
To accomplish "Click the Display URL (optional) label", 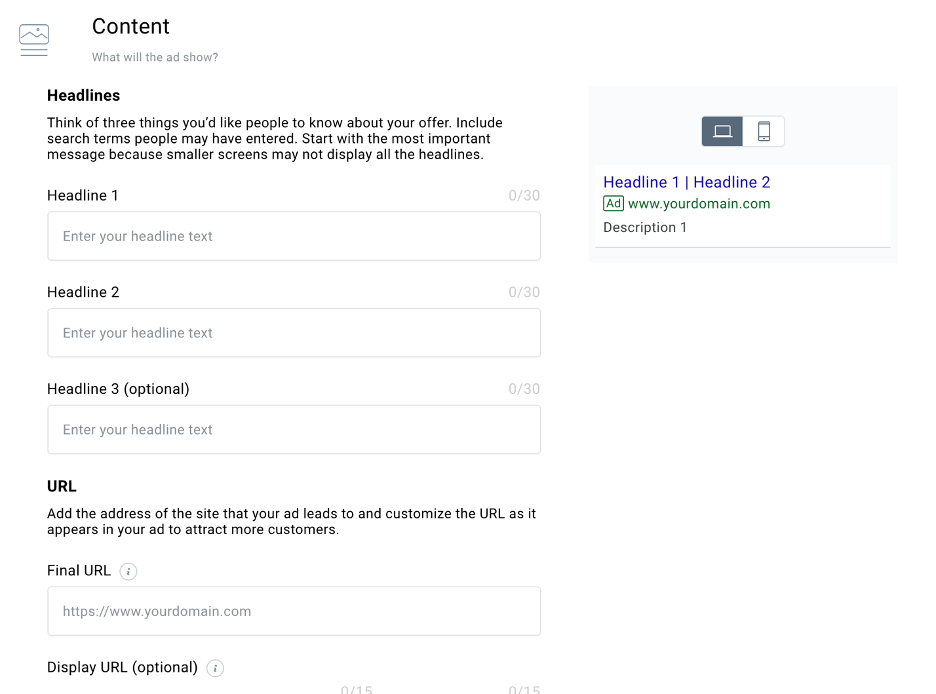I will [122, 667].
